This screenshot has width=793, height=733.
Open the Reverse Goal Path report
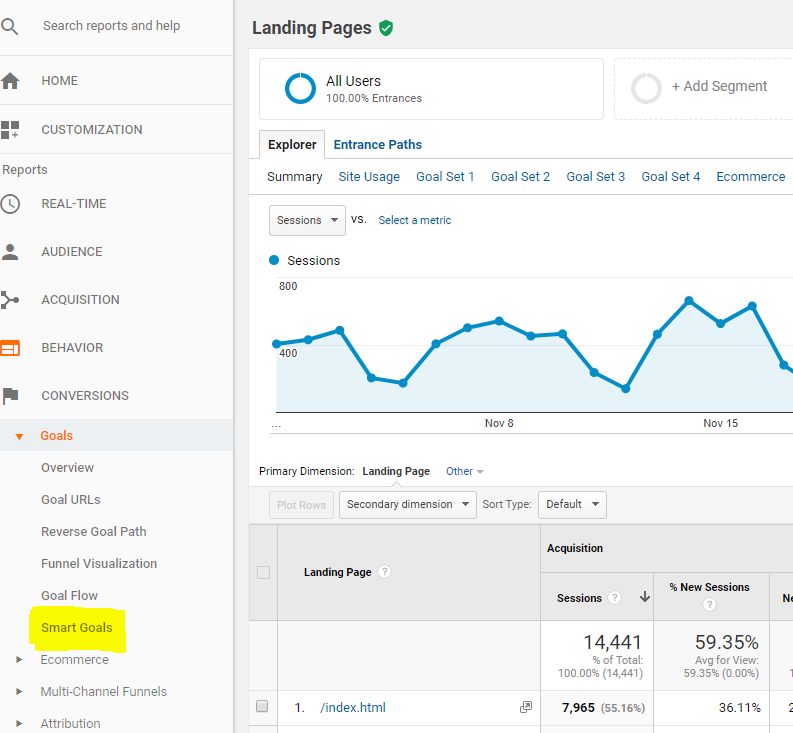click(x=94, y=532)
